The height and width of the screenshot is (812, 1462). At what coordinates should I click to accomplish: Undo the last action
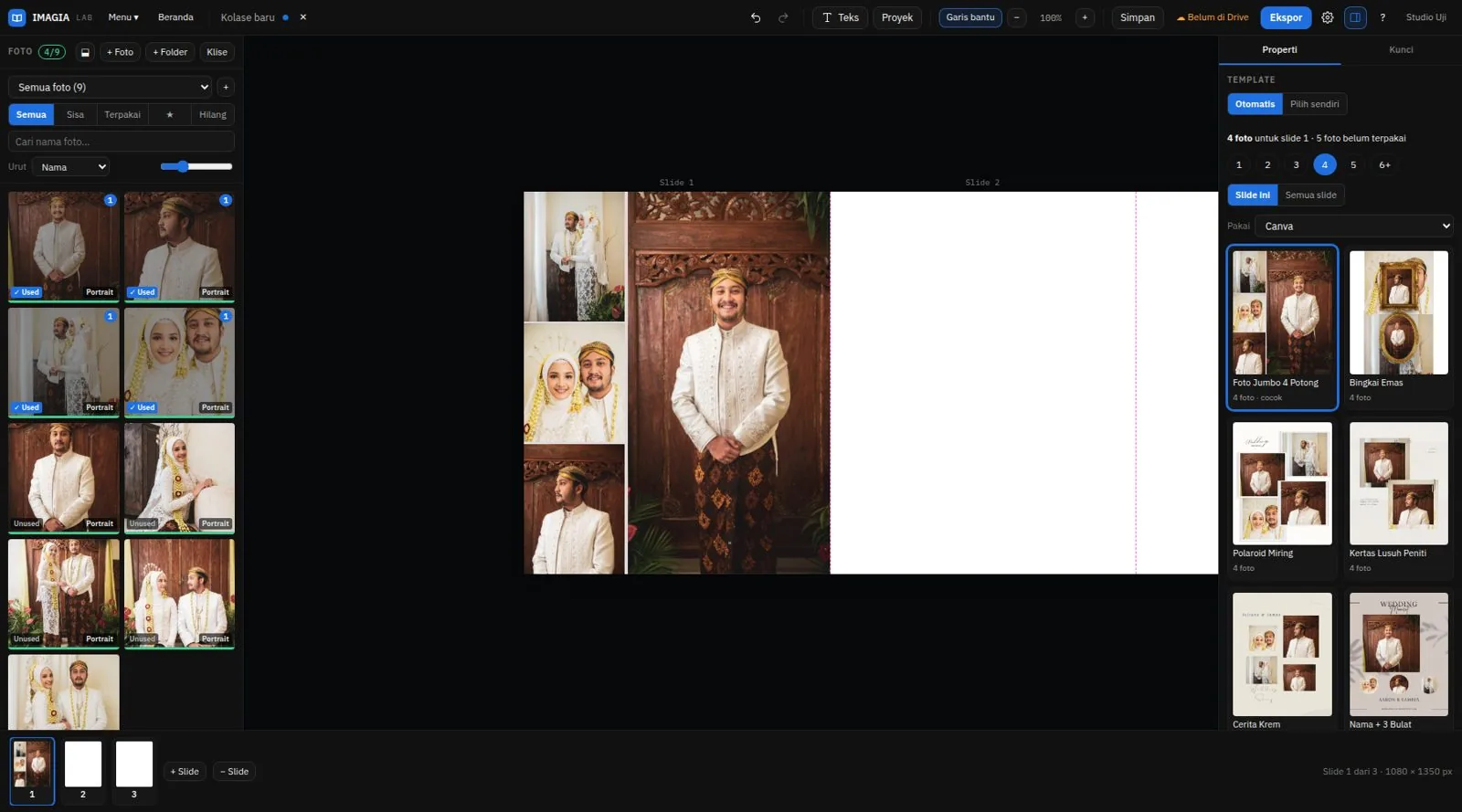[x=756, y=17]
